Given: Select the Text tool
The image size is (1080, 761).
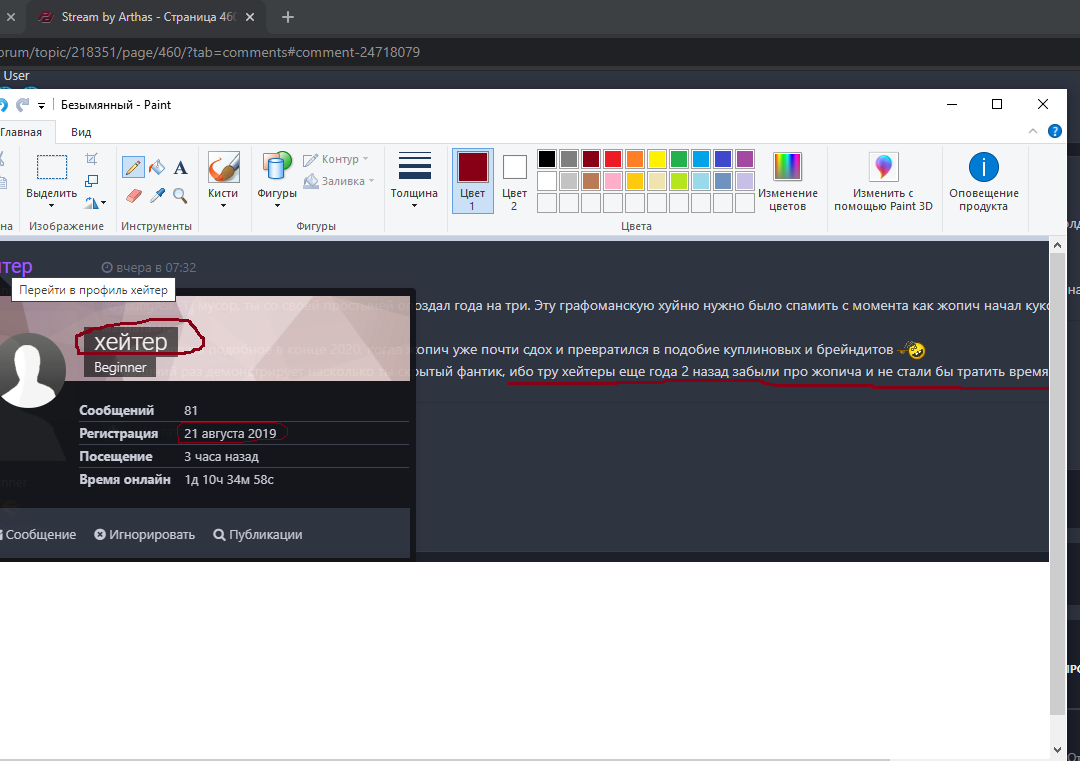Looking at the screenshot, I should tap(181, 167).
